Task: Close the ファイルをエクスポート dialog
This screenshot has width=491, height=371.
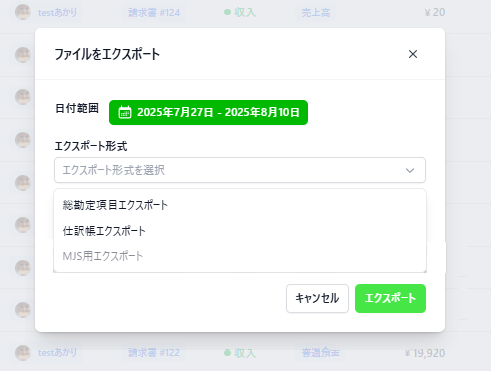Action: click(x=413, y=54)
